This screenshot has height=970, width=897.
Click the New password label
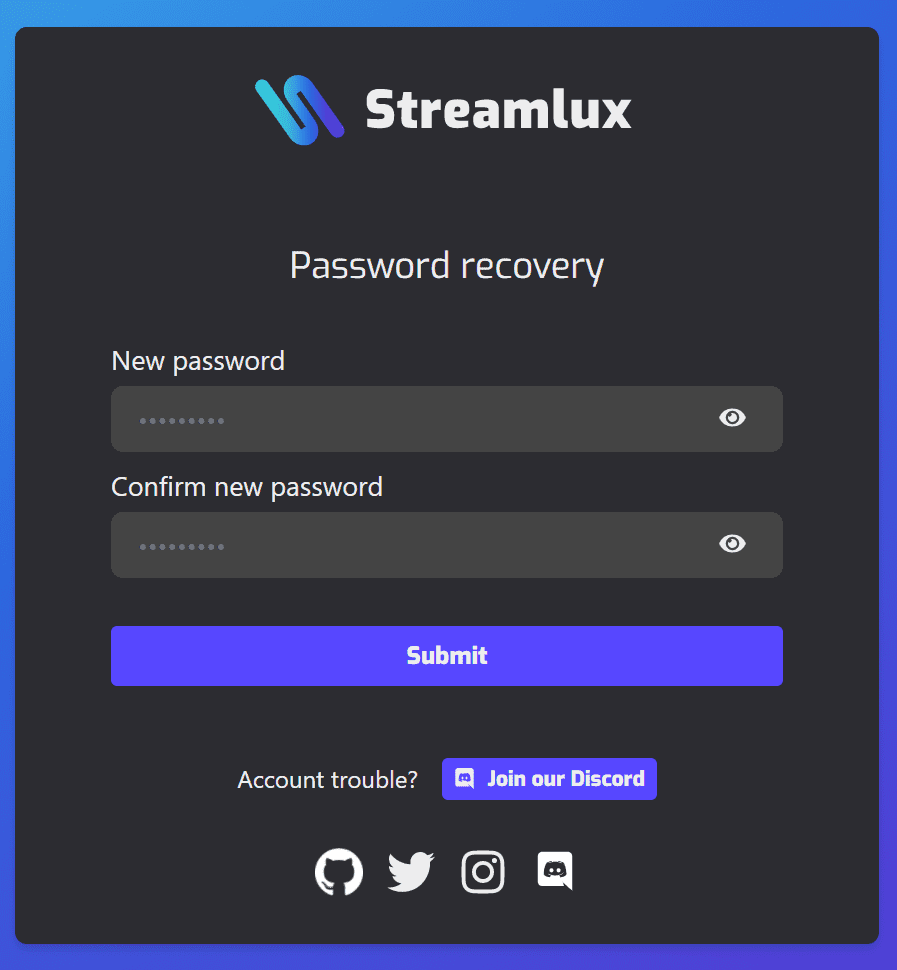click(198, 361)
